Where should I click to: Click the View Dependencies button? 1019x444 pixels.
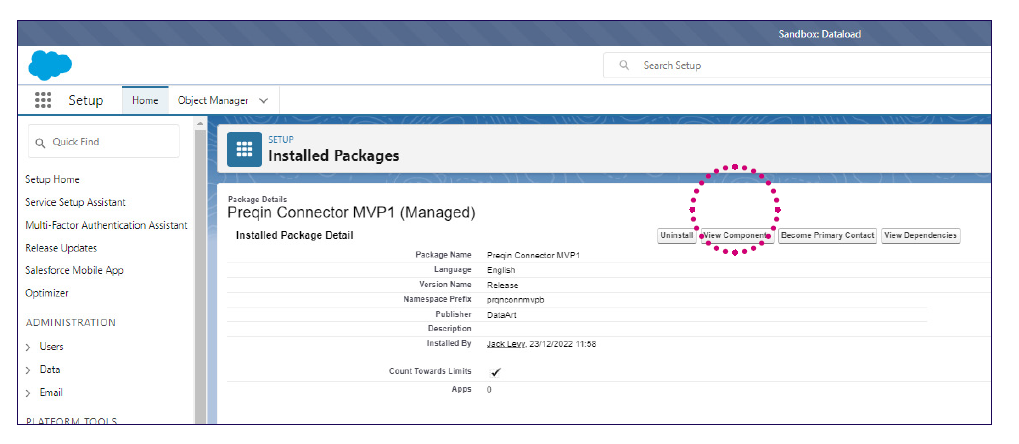coord(920,235)
